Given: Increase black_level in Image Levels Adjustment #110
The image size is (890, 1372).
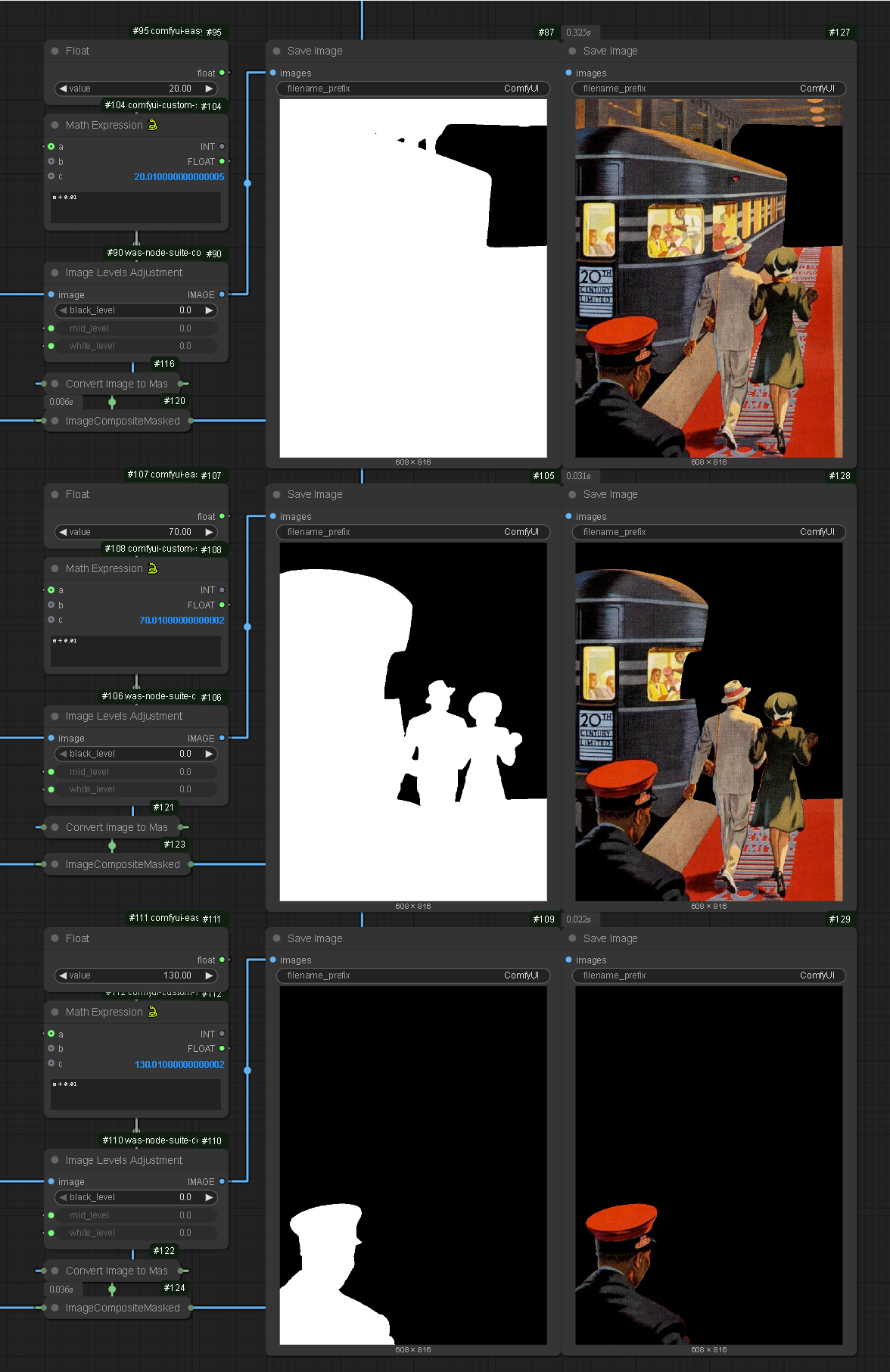Looking at the screenshot, I should pos(209,1197).
